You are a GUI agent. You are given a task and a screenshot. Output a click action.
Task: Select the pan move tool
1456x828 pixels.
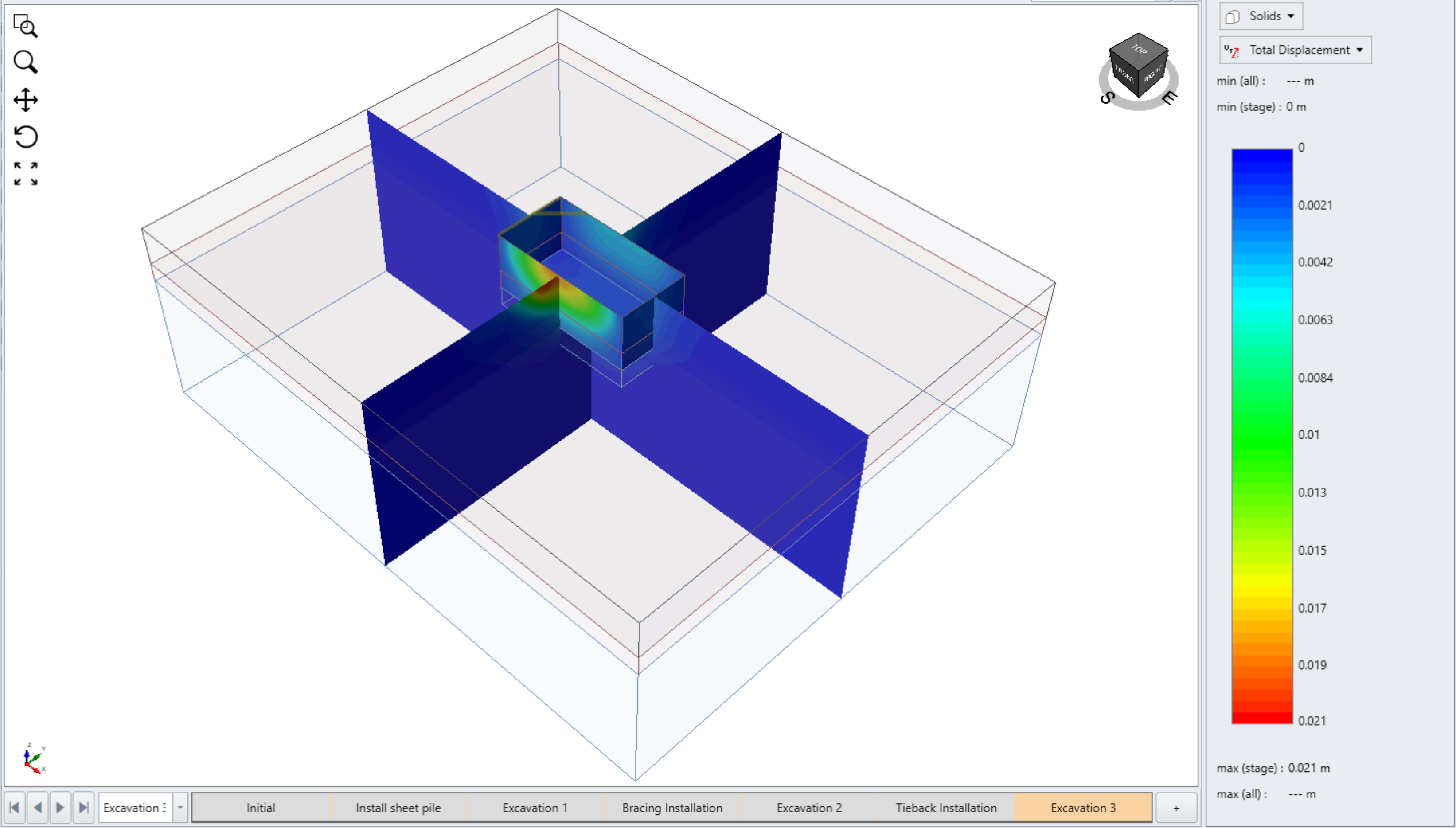tap(26, 100)
